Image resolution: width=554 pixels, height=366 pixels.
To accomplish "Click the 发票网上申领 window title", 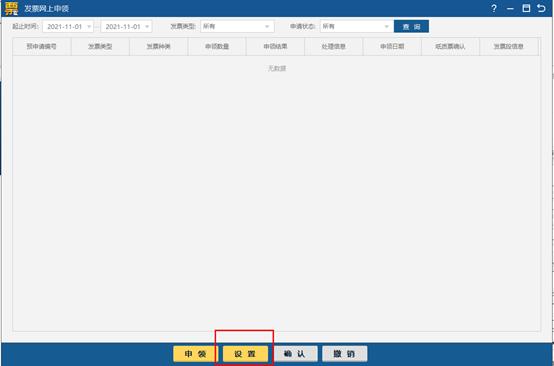I will coord(46,8).
